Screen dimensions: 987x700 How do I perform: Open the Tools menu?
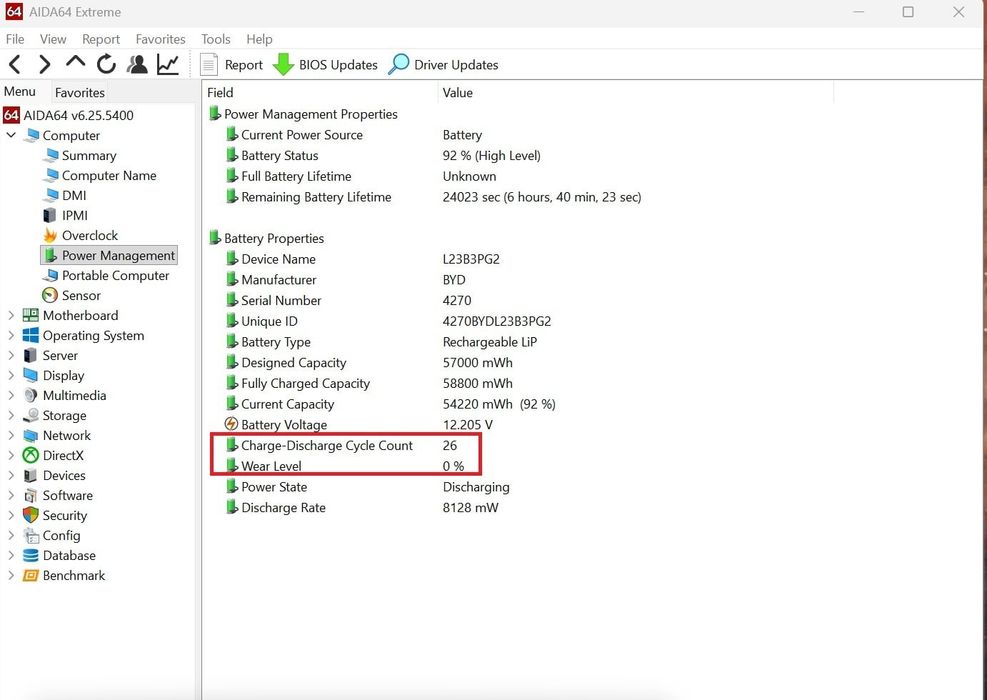coord(215,39)
